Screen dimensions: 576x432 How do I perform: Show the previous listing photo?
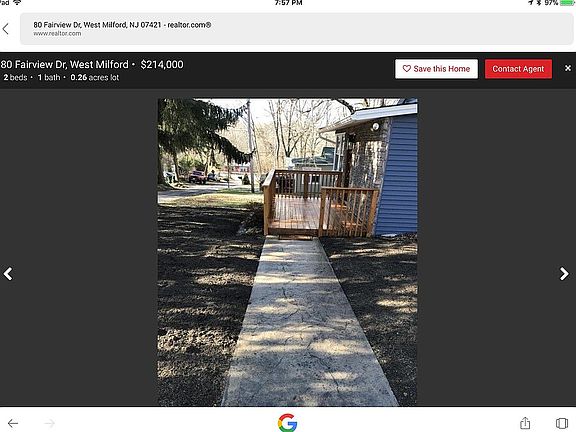tap(8, 274)
